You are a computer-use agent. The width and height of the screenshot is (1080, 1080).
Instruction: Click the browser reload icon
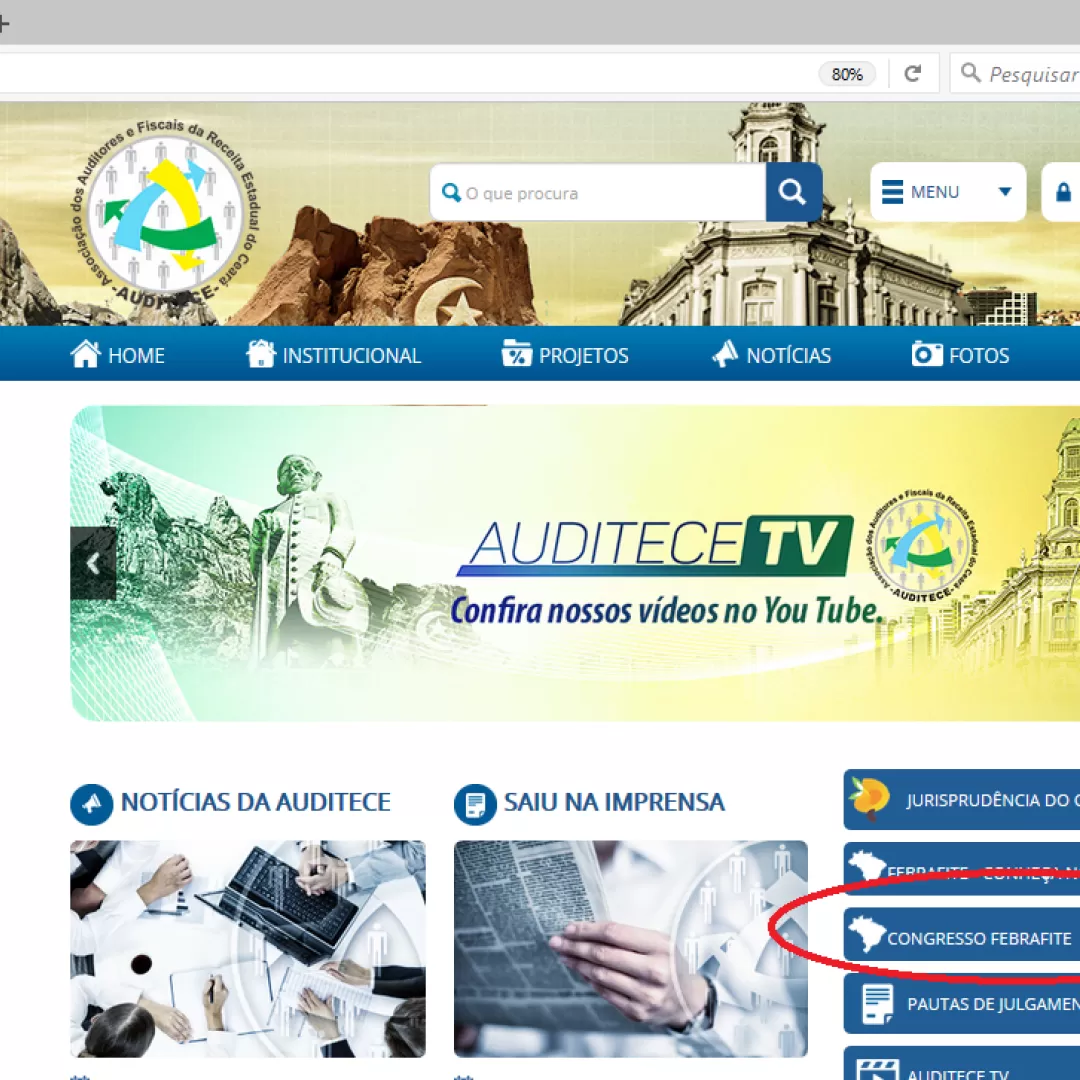click(x=913, y=74)
